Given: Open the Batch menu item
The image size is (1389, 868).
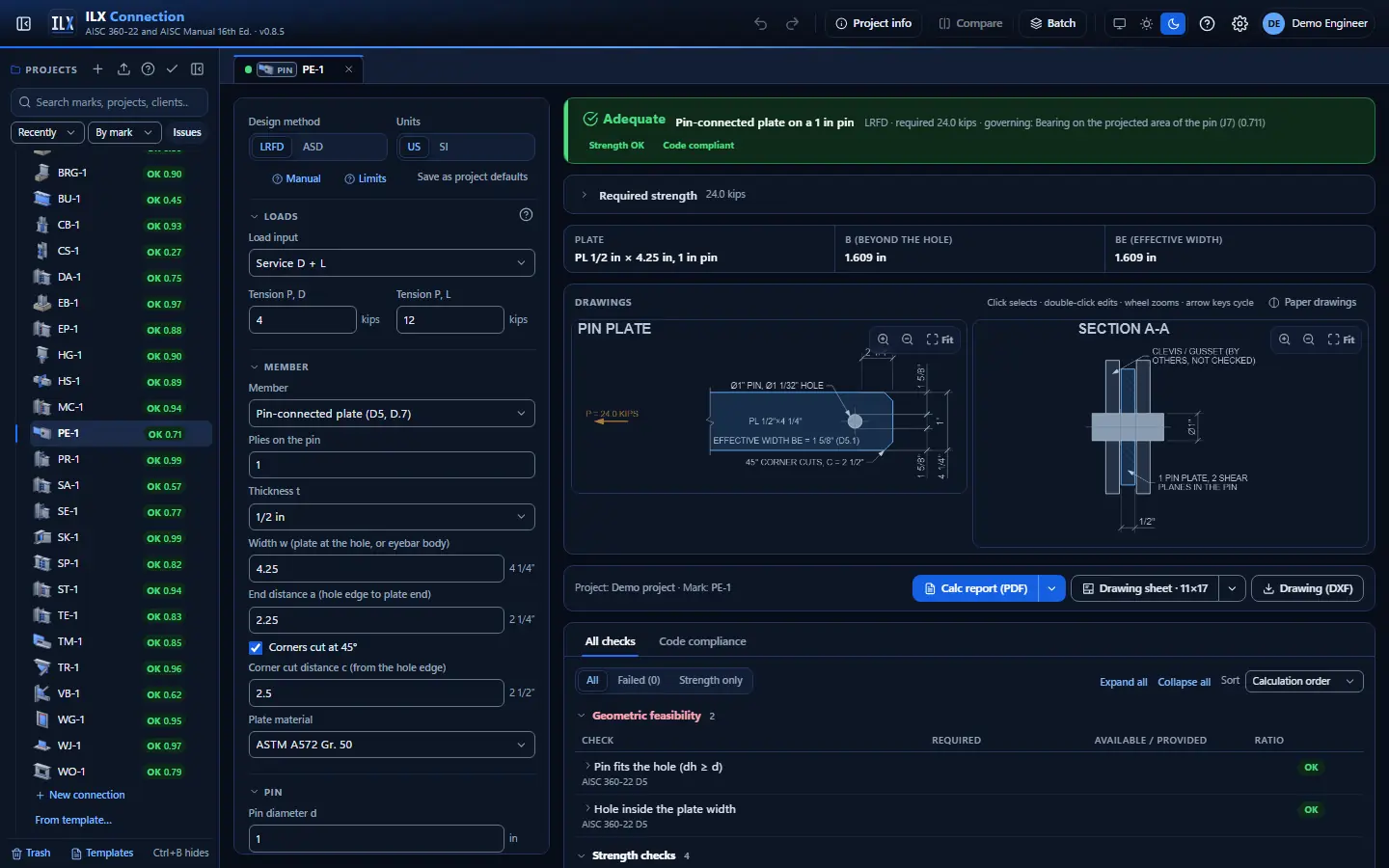Looking at the screenshot, I should coord(1053,23).
